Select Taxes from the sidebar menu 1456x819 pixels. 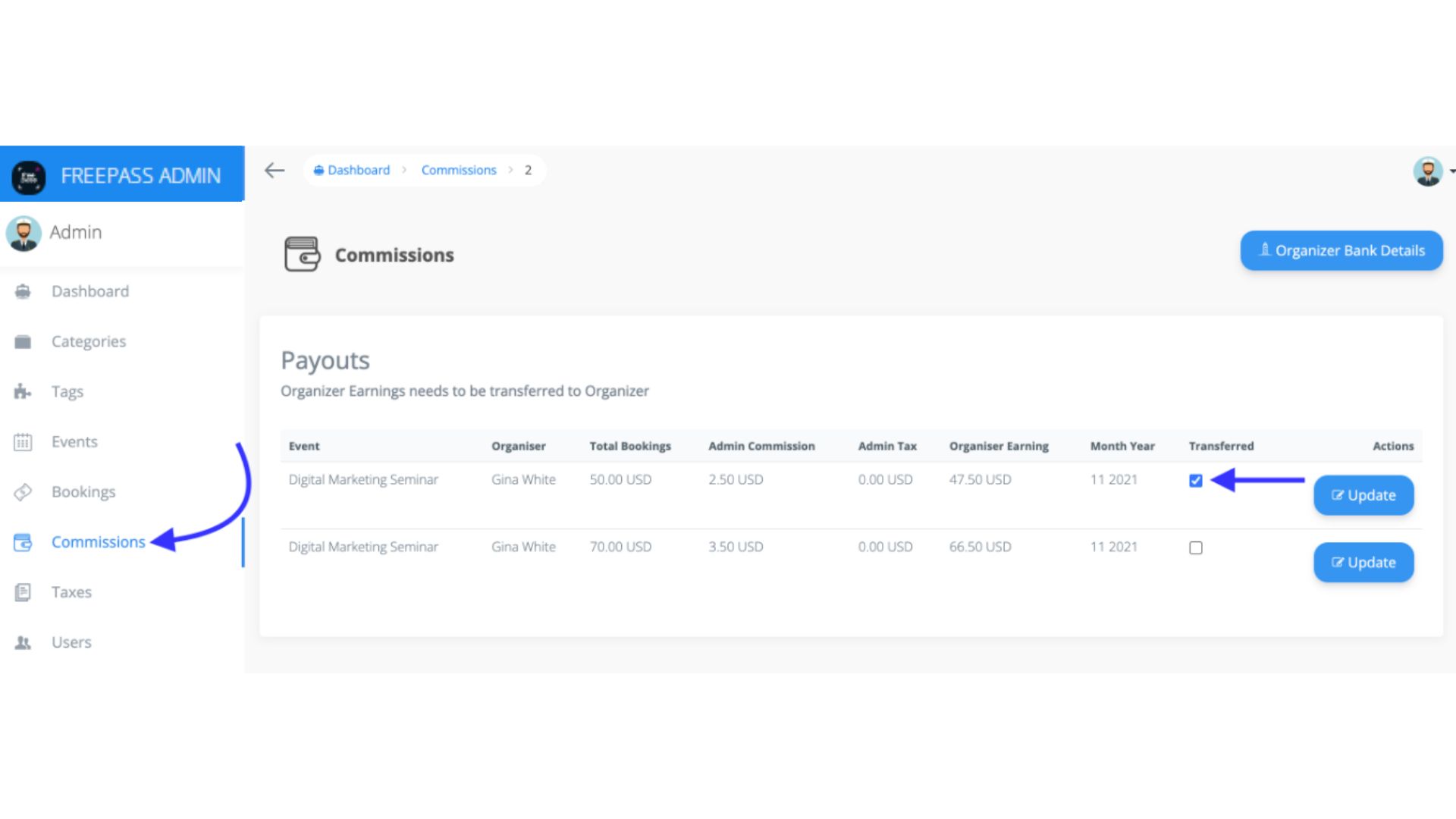tap(71, 591)
